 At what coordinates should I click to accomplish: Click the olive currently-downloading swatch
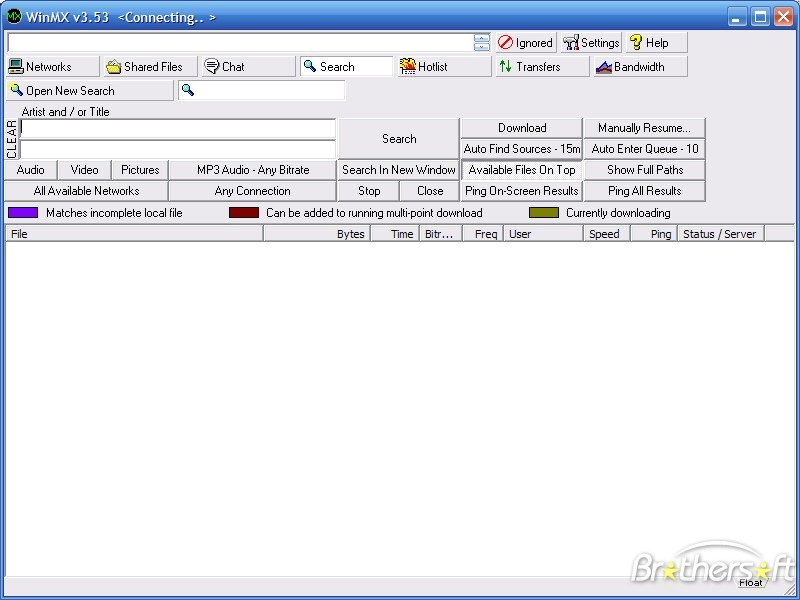[x=544, y=213]
